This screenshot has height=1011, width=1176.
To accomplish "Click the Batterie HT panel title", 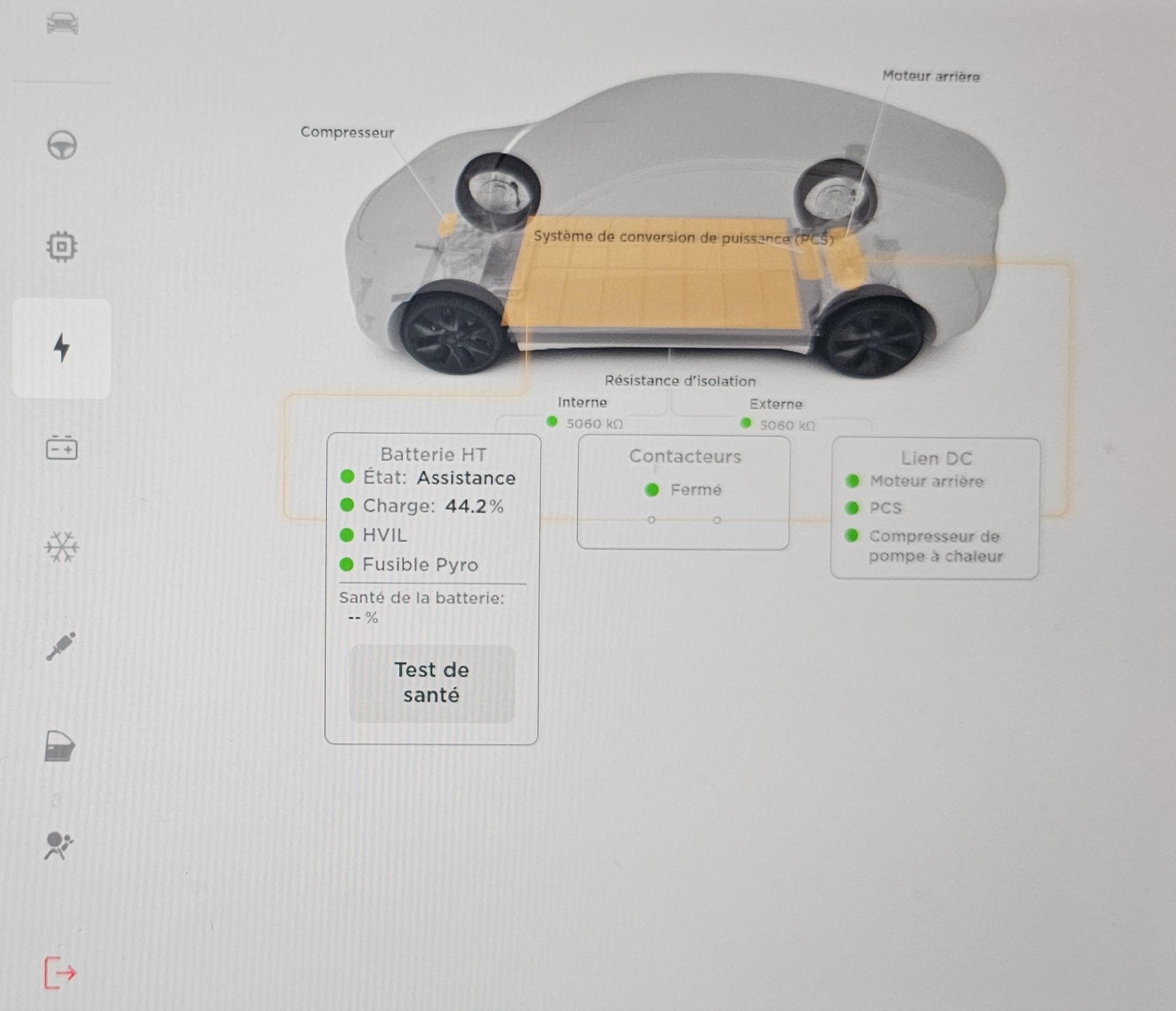I will 433,454.
